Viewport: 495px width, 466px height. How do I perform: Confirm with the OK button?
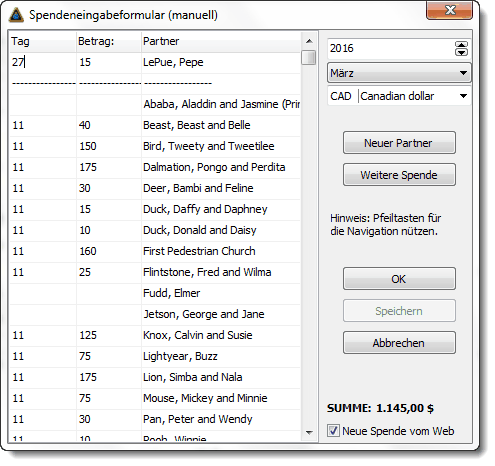point(399,279)
